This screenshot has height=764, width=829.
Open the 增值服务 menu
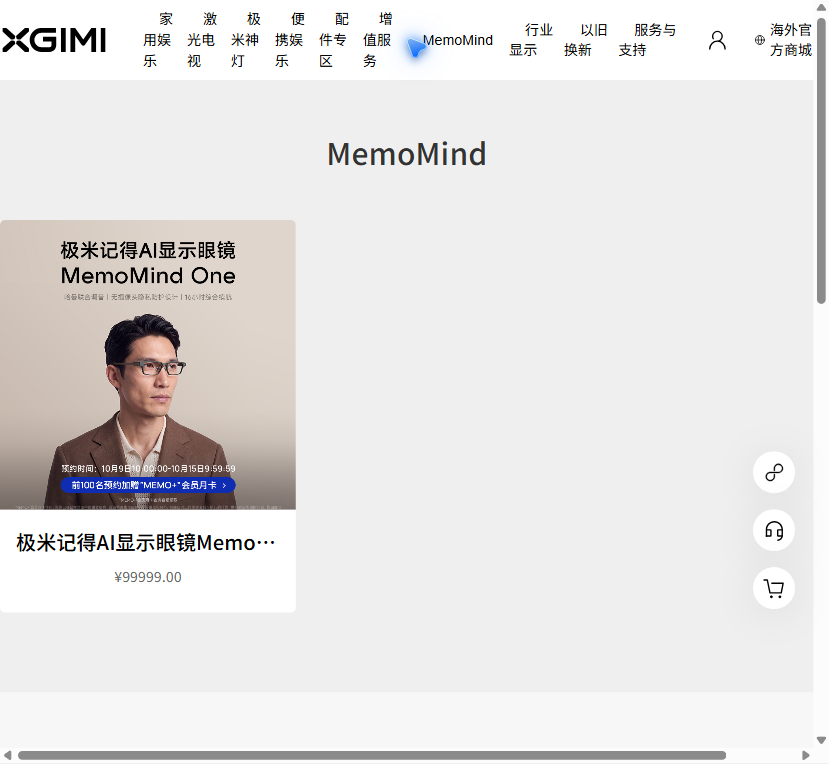pyautogui.click(x=377, y=40)
